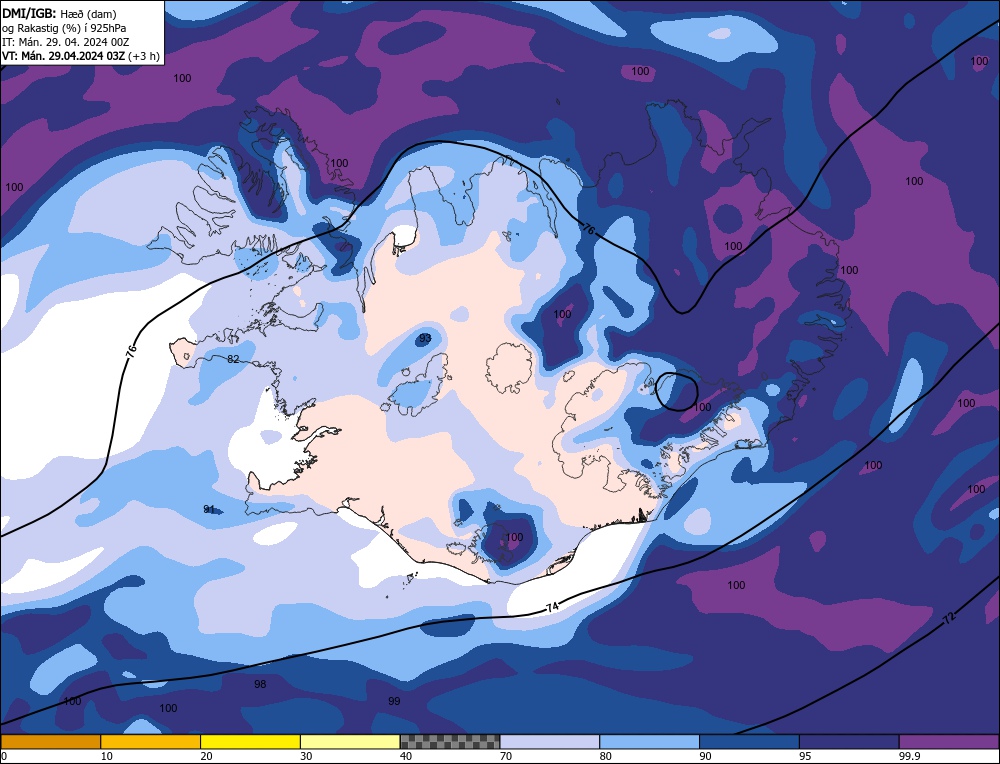1000x764 pixels.
Task: Click the '90' legend scale number
Action: tap(705, 756)
